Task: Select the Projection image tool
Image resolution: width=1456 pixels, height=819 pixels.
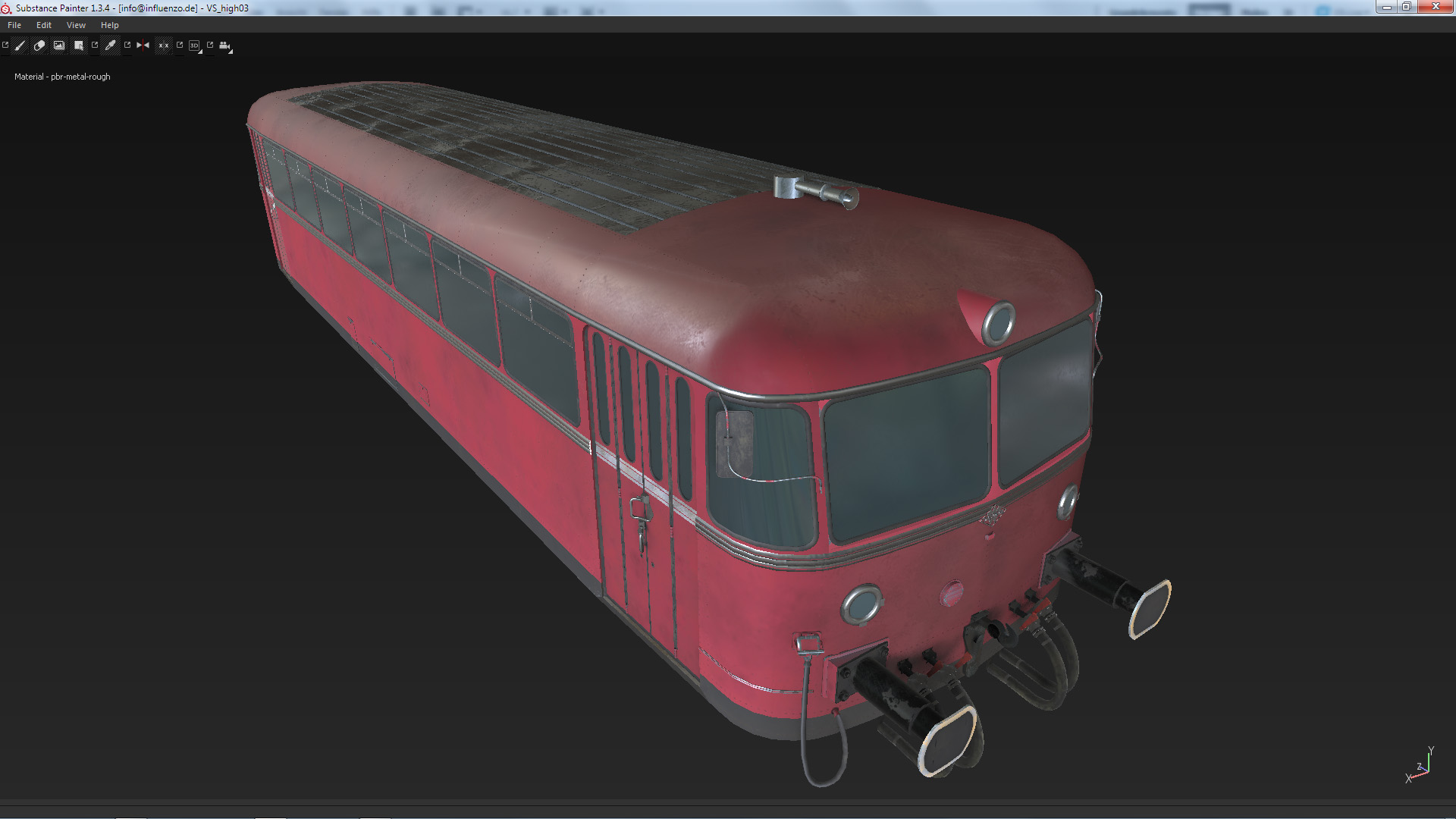Action: point(59,45)
